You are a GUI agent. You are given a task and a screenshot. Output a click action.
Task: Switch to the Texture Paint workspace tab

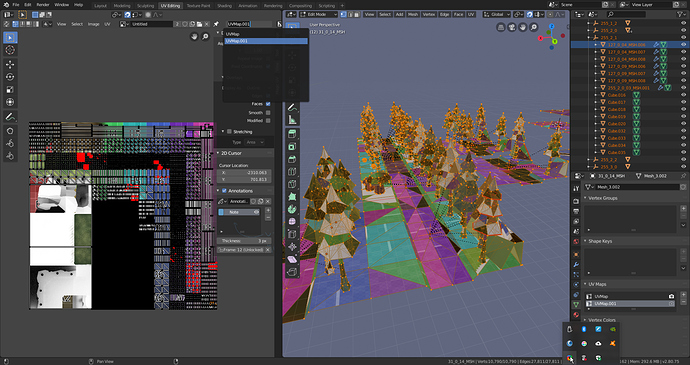[198, 6]
